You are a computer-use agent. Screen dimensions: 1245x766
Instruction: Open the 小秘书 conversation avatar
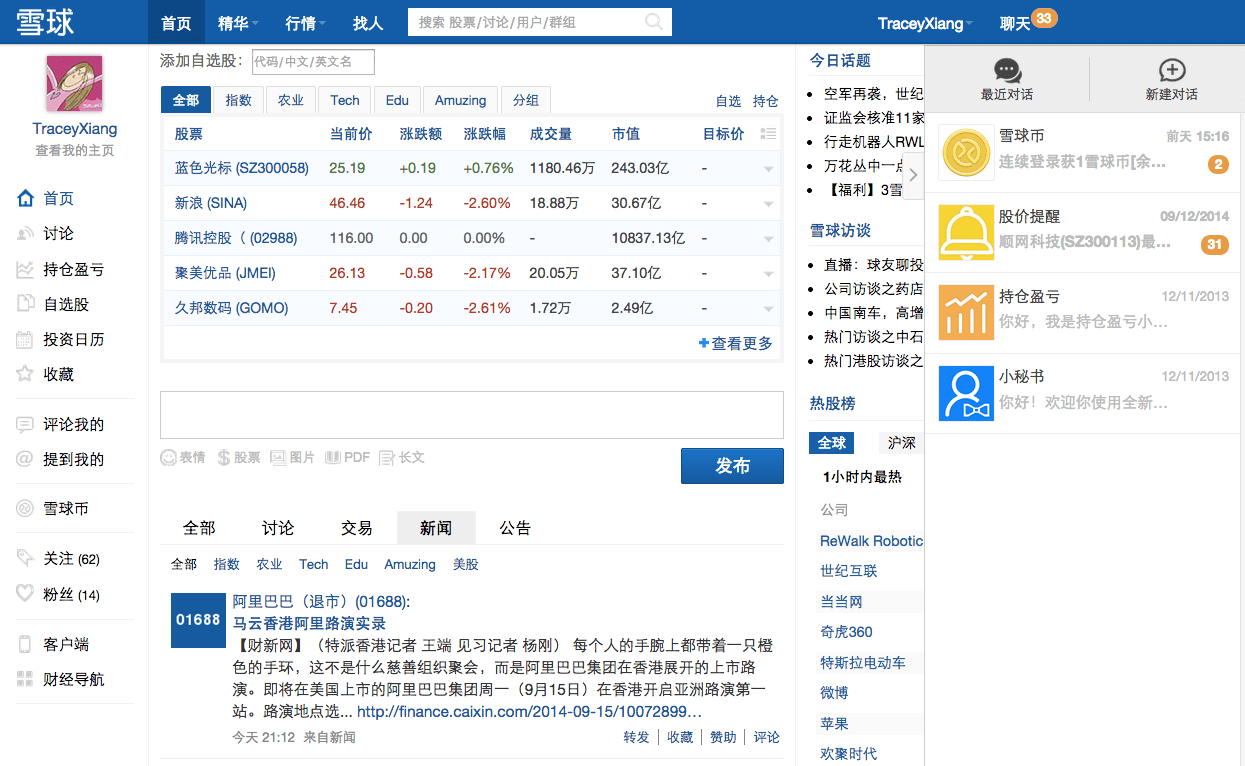point(966,393)
